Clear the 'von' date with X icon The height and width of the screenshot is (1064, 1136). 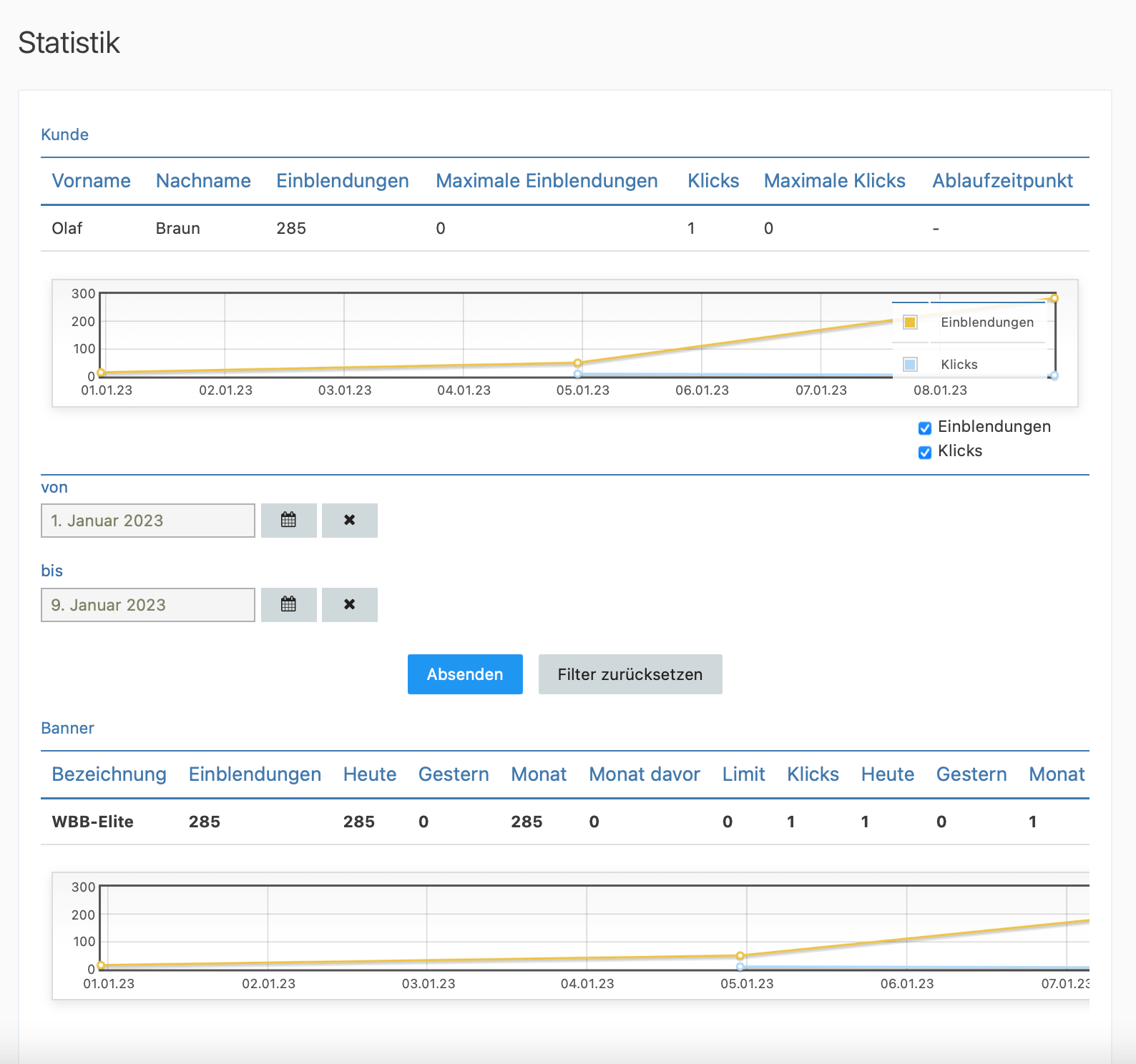[x=349, y=521]
